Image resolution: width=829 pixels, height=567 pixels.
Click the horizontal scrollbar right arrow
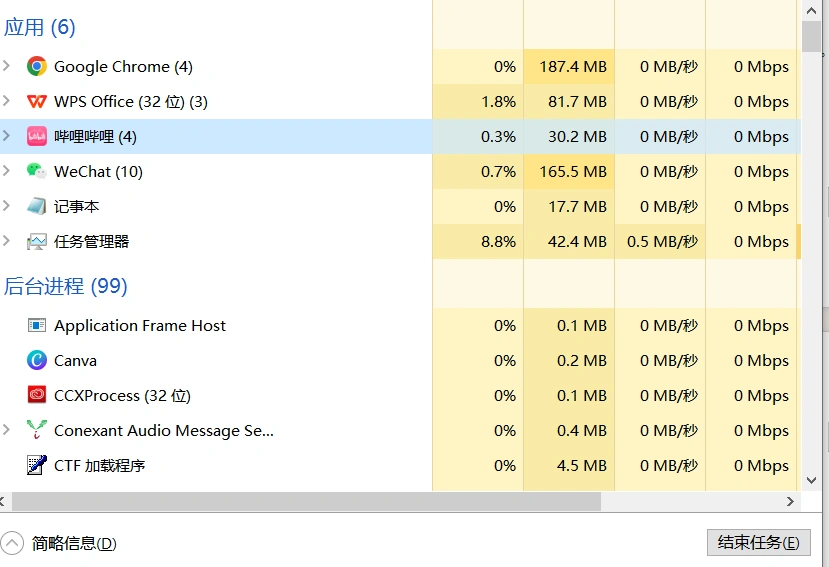[x=791, y=501]
